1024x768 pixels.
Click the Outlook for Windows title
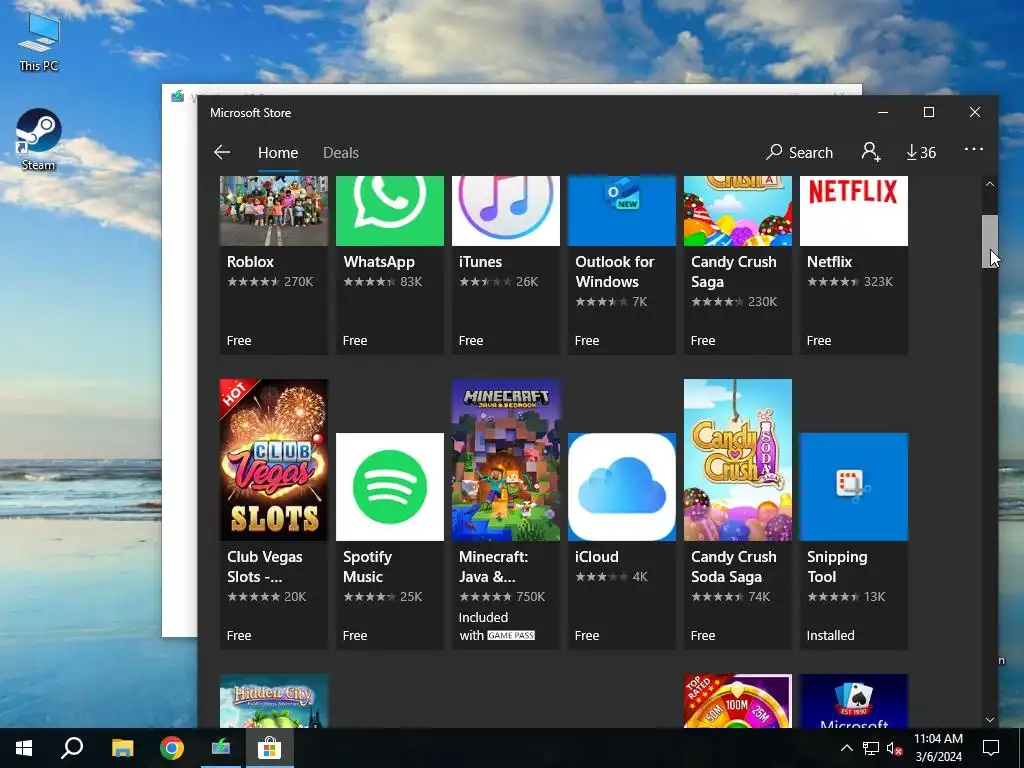click(615, 272)
